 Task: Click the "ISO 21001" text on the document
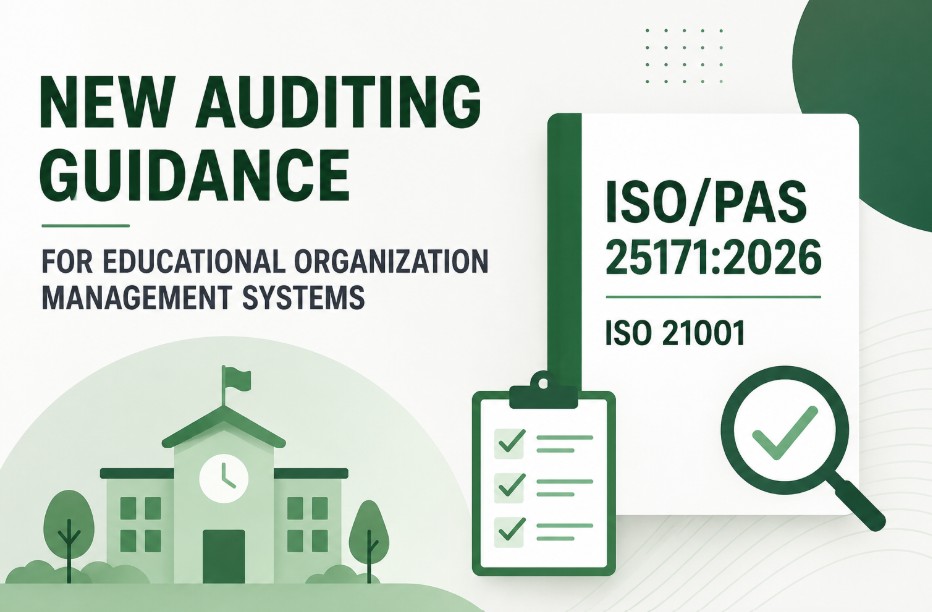675,334
